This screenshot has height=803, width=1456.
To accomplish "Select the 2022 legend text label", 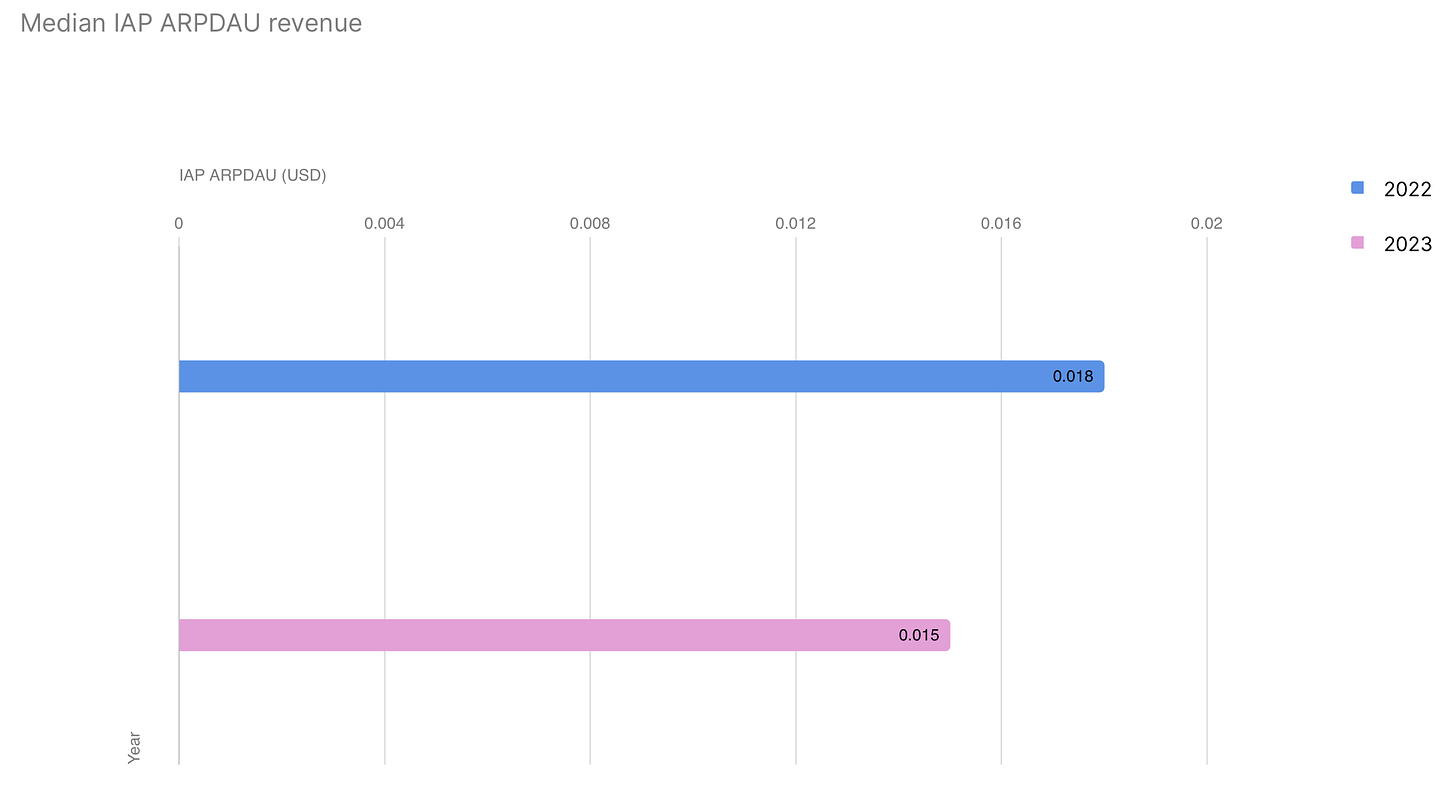I will [x=1407, y=189].
